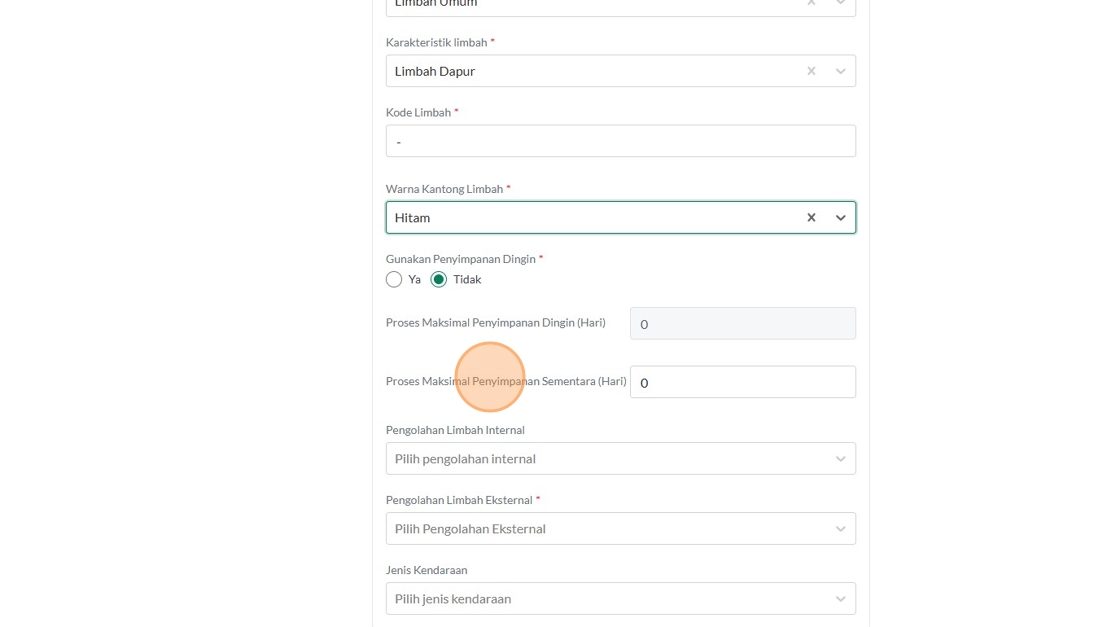Expand the Jenis Kendaraan dropdown
The height and width of the screenshot is (627, 1120).
pyautogui.click(x=840, y=599)
